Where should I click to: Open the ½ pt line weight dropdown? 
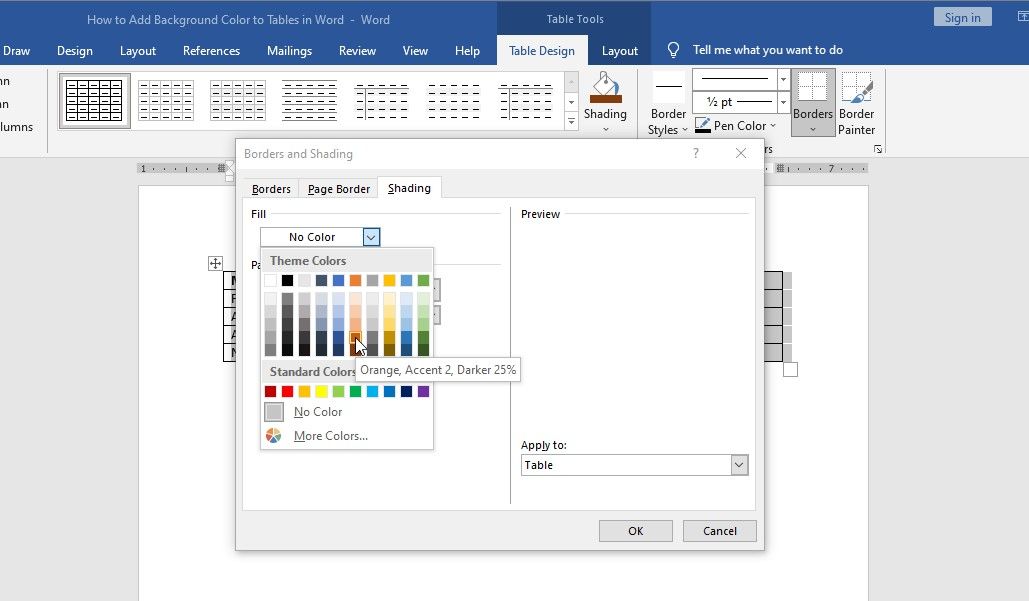pyautogui.click(x=783, y=102)
